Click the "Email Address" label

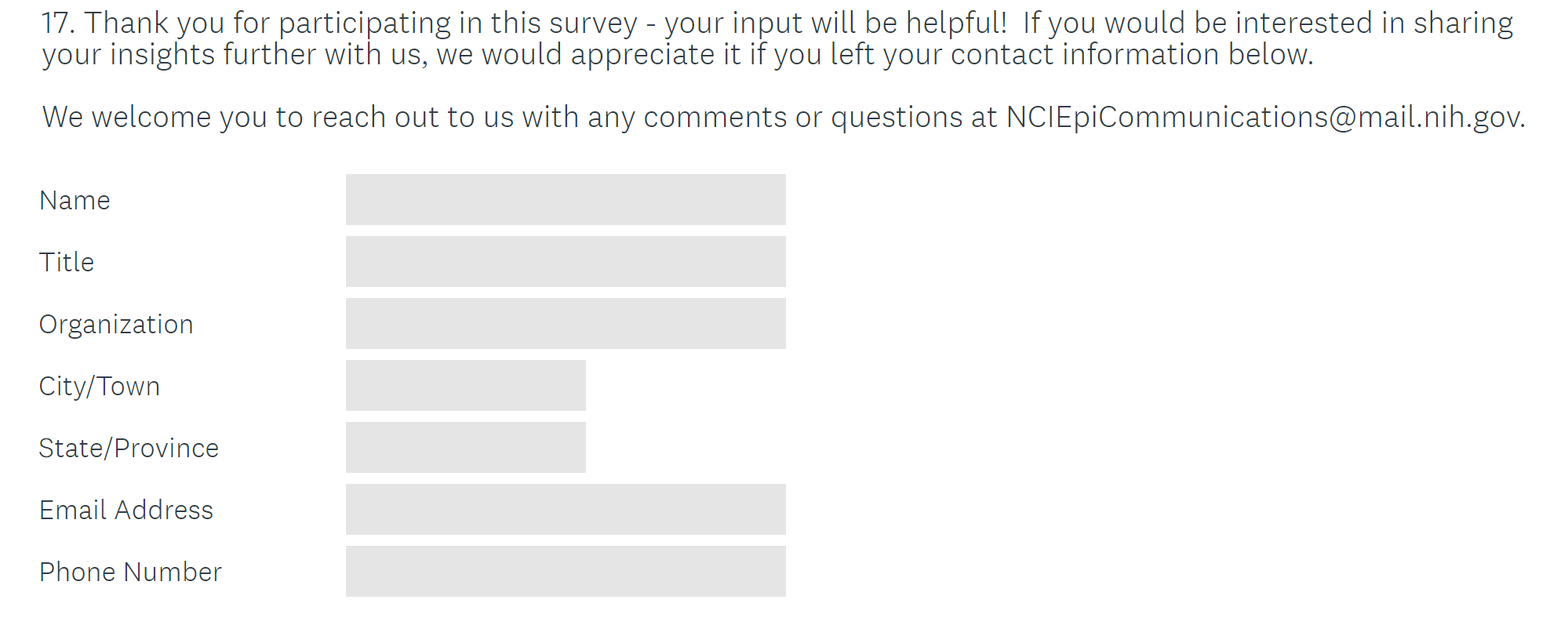click(x=126, y=511)
